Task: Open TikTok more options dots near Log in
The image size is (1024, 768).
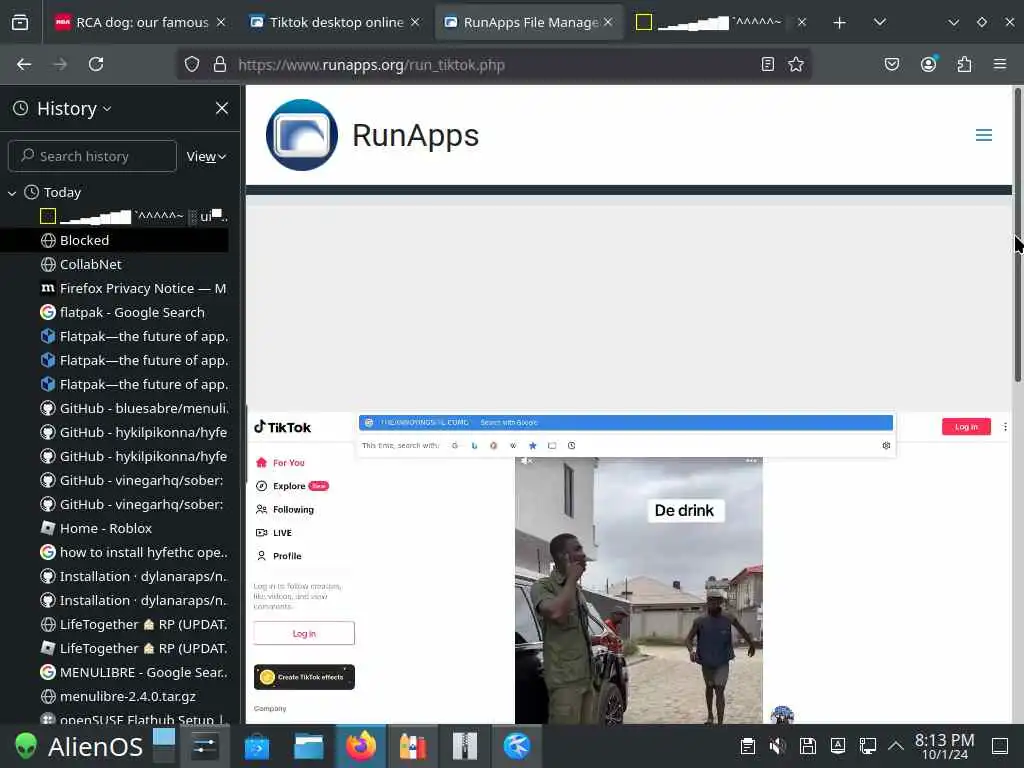Action: click(x=1005, y=426)
